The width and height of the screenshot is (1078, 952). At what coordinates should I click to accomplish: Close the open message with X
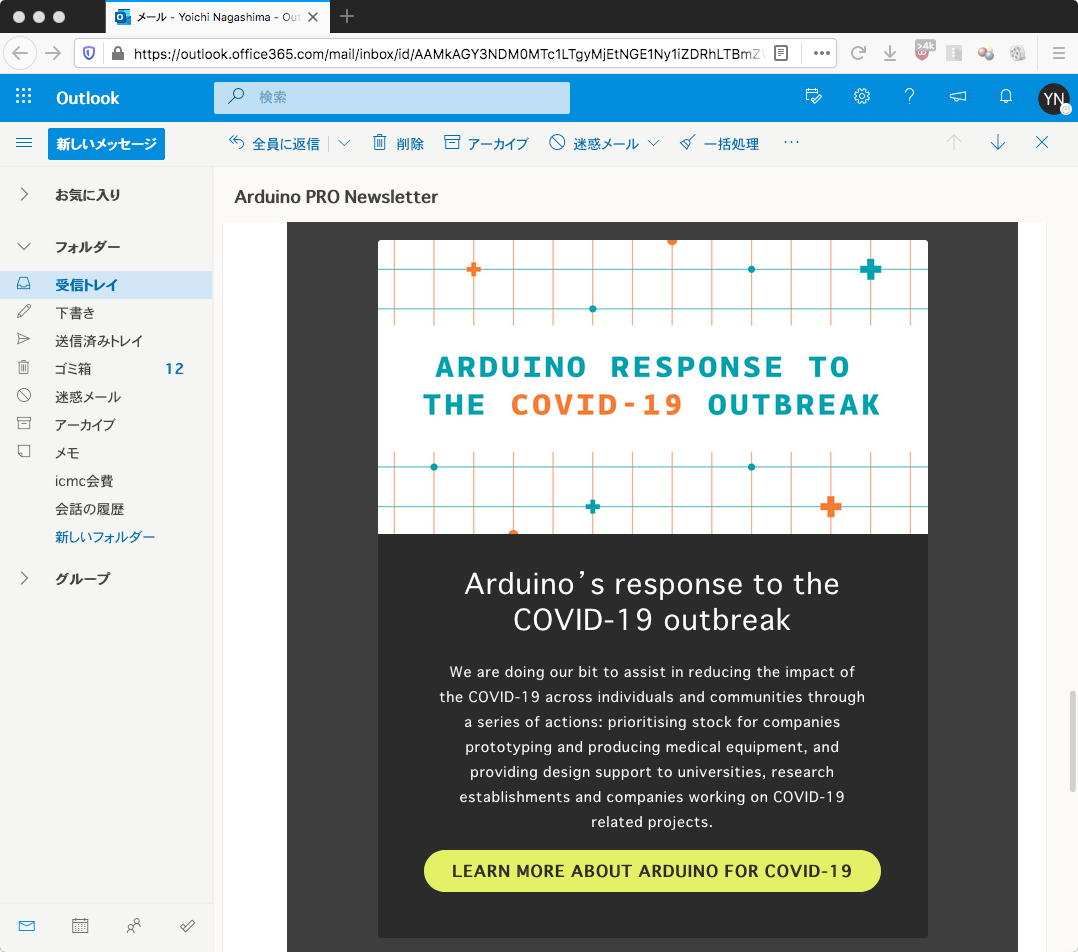tap(1042, 142)
